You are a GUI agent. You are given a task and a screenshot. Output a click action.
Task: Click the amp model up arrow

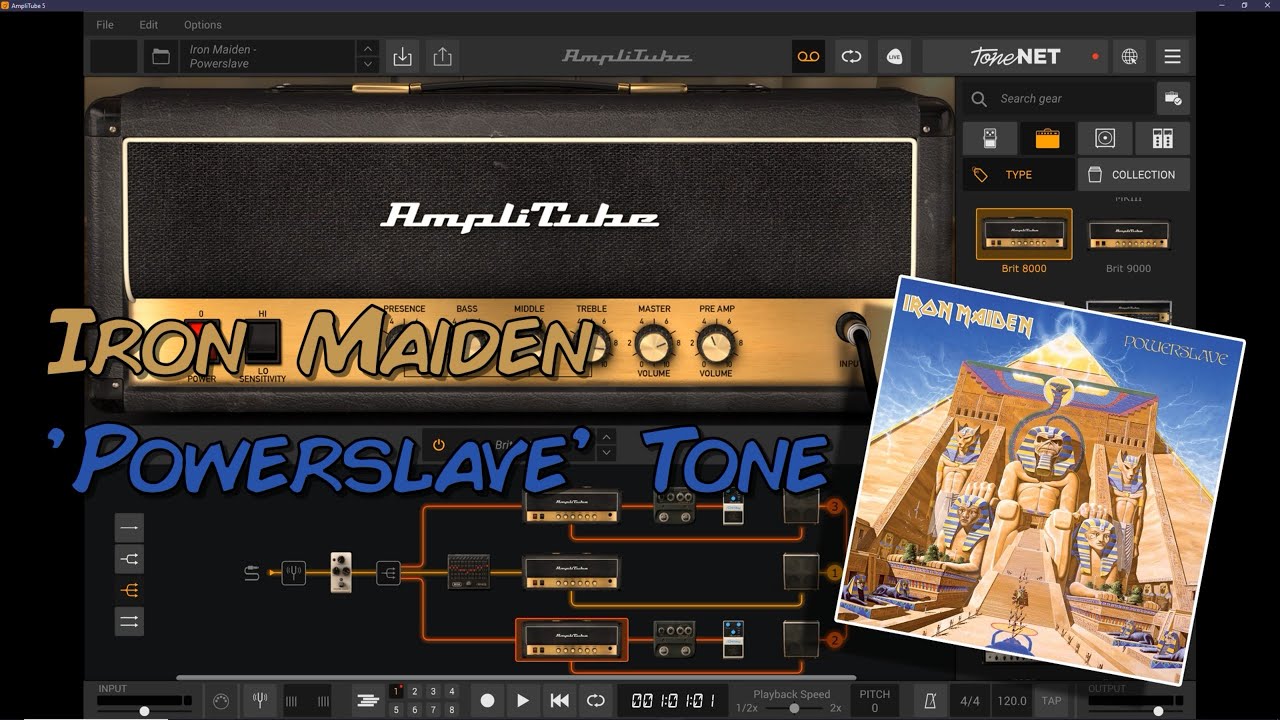pyautogui.click(x=605, y=437)
